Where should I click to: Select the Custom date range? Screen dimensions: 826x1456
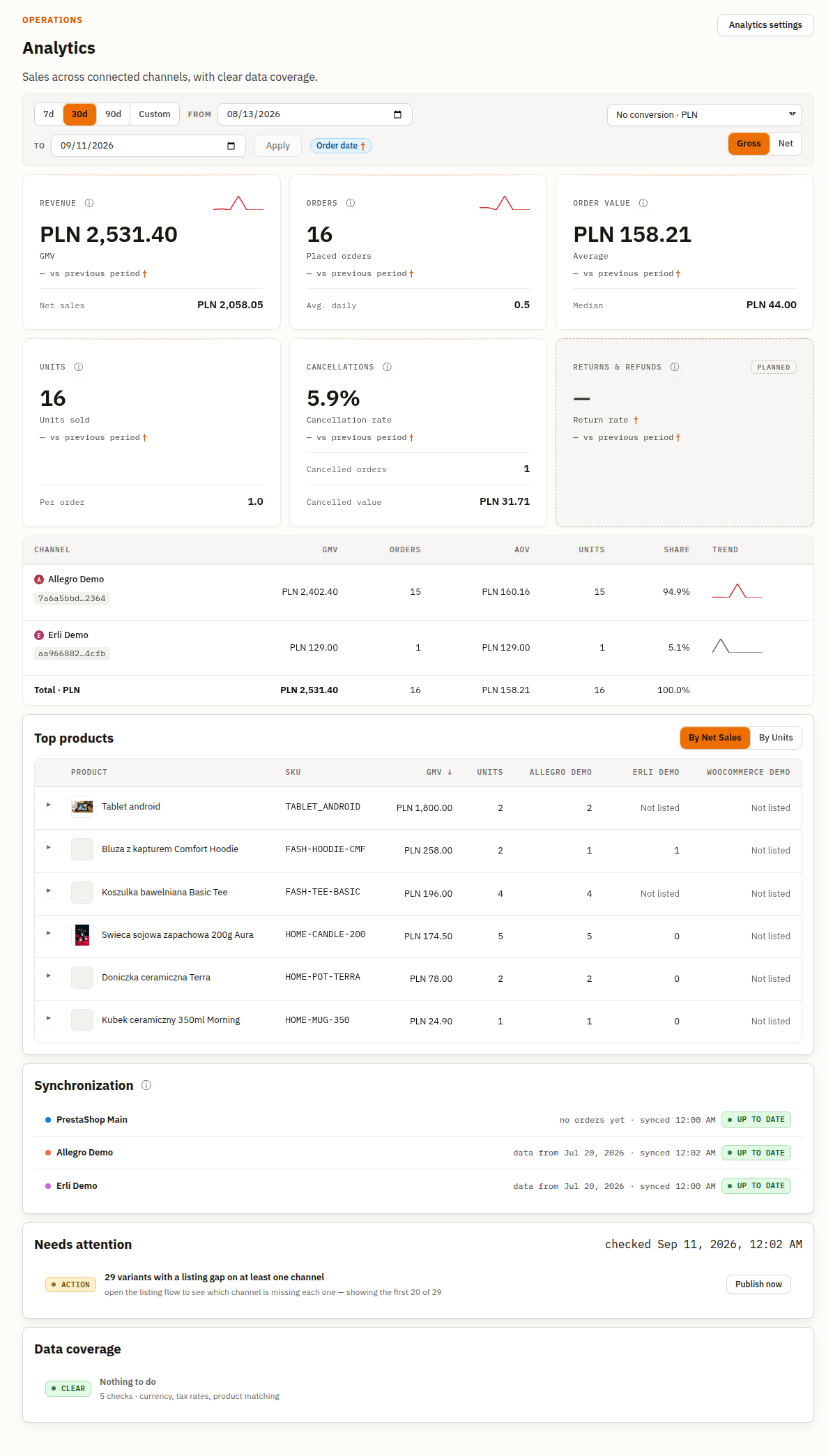pos(155,114)
